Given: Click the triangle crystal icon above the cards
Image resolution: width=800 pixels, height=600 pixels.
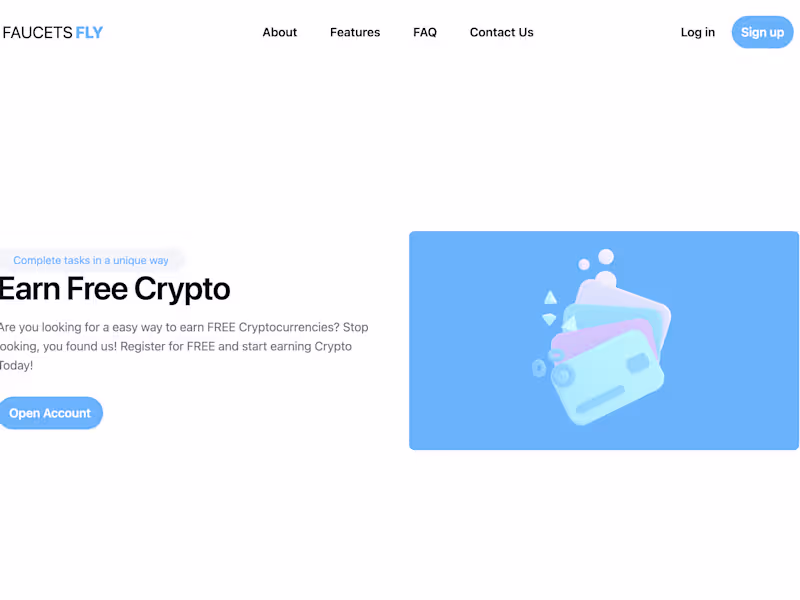Looking at the screenshot, I should 550,297.
